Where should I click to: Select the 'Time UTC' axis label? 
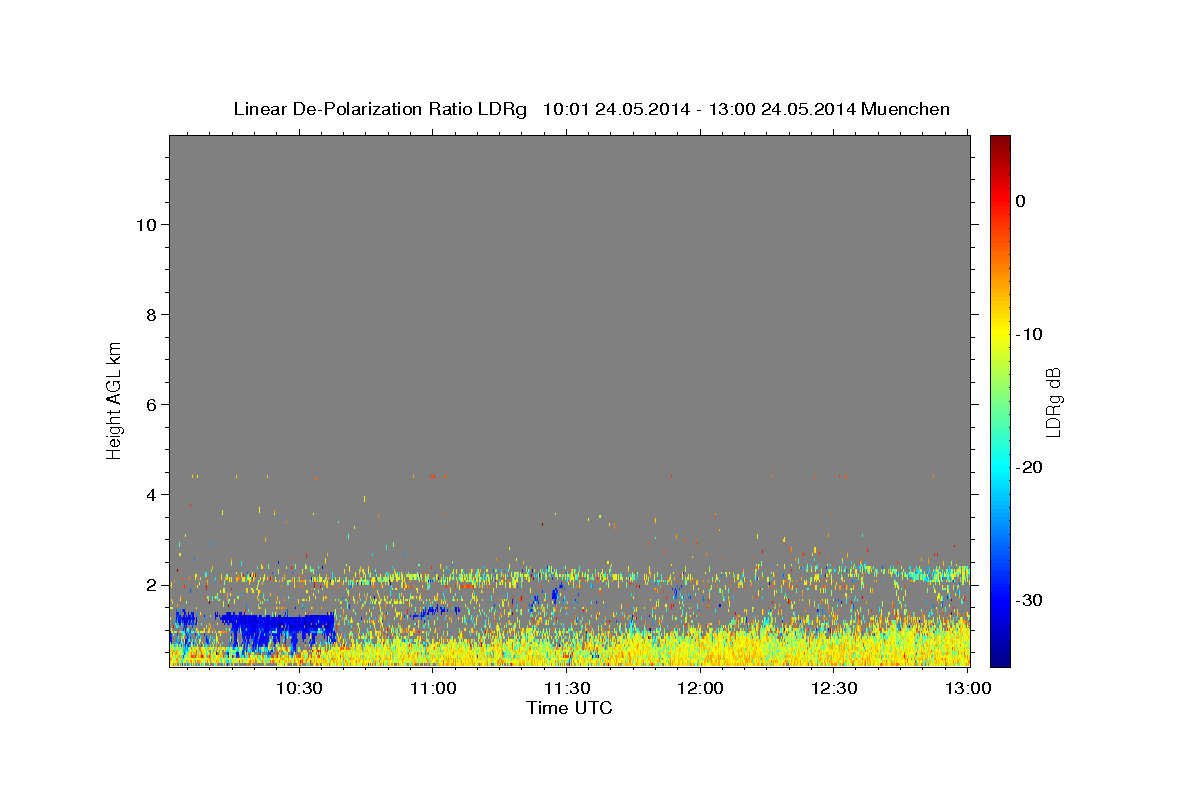click(x=569, y=708)
